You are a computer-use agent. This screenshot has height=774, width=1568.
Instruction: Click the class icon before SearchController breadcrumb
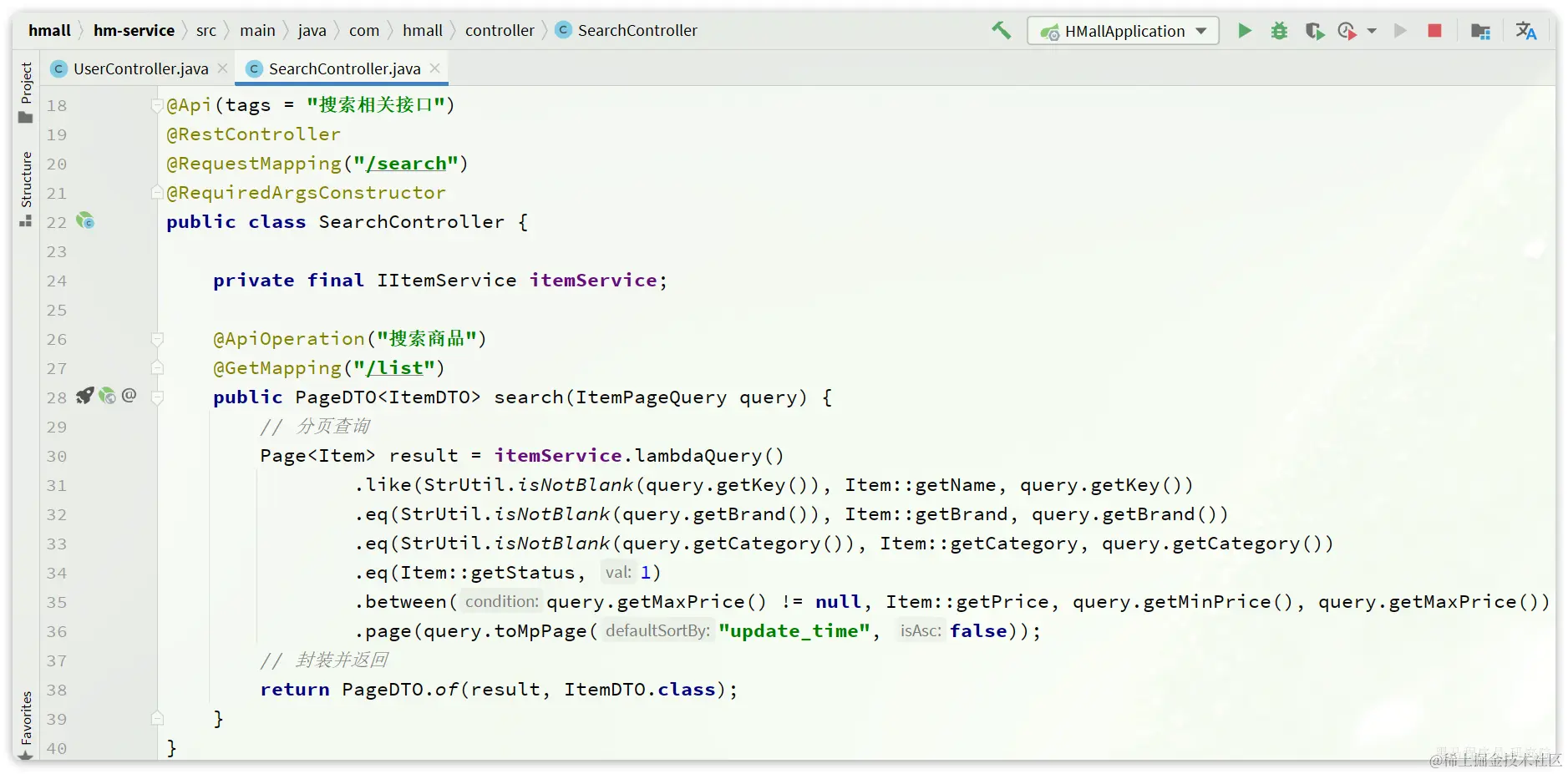coord(563,30)
